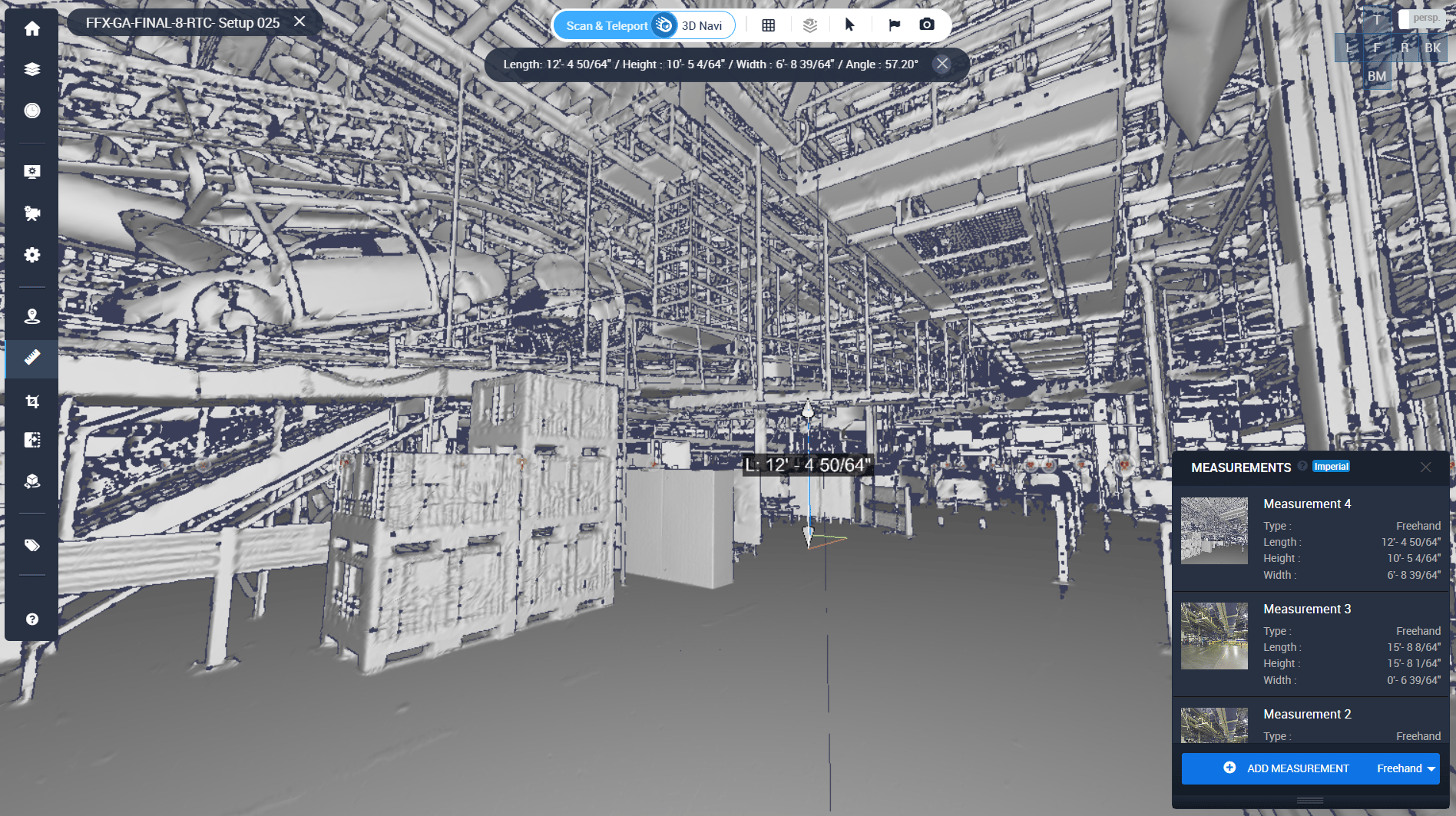
Task: Open the Measurement 3 thumbnail
Action: (1214, 636)
